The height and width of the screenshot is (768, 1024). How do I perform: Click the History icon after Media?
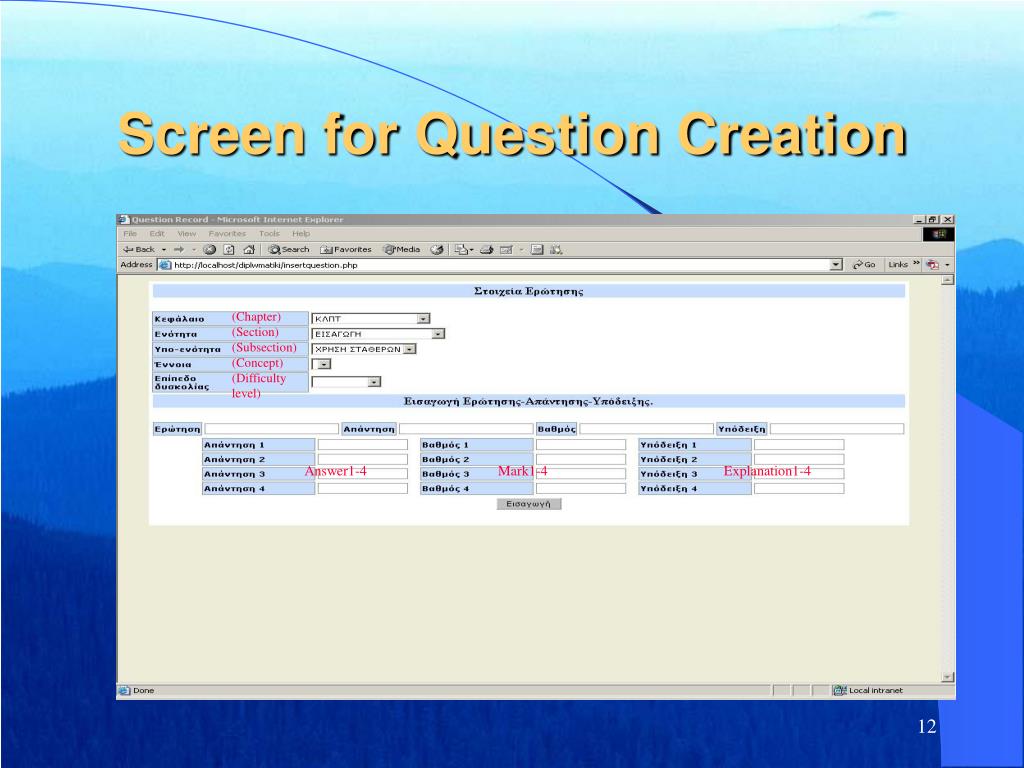[x=437, y=249]
